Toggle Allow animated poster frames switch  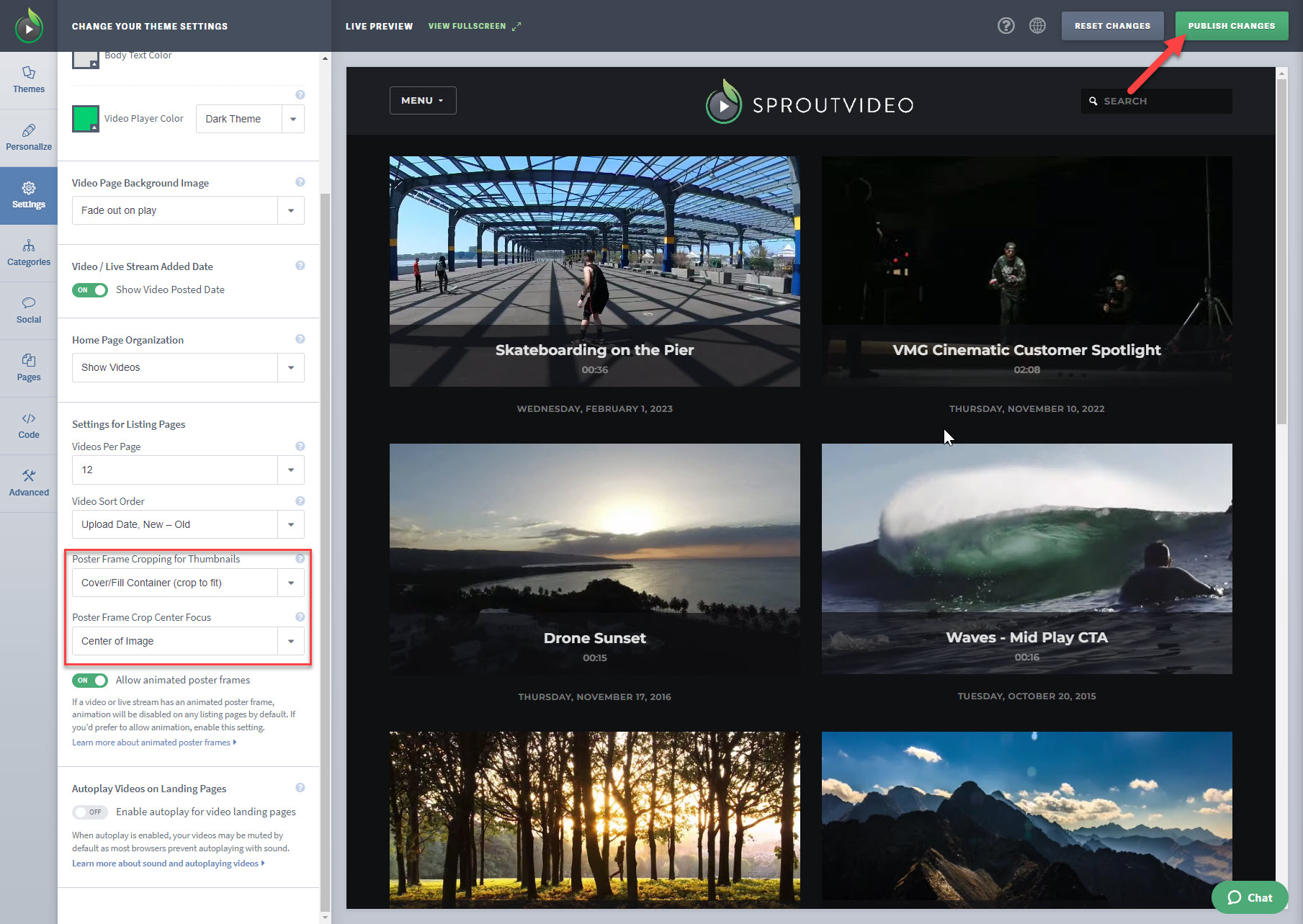90,681
